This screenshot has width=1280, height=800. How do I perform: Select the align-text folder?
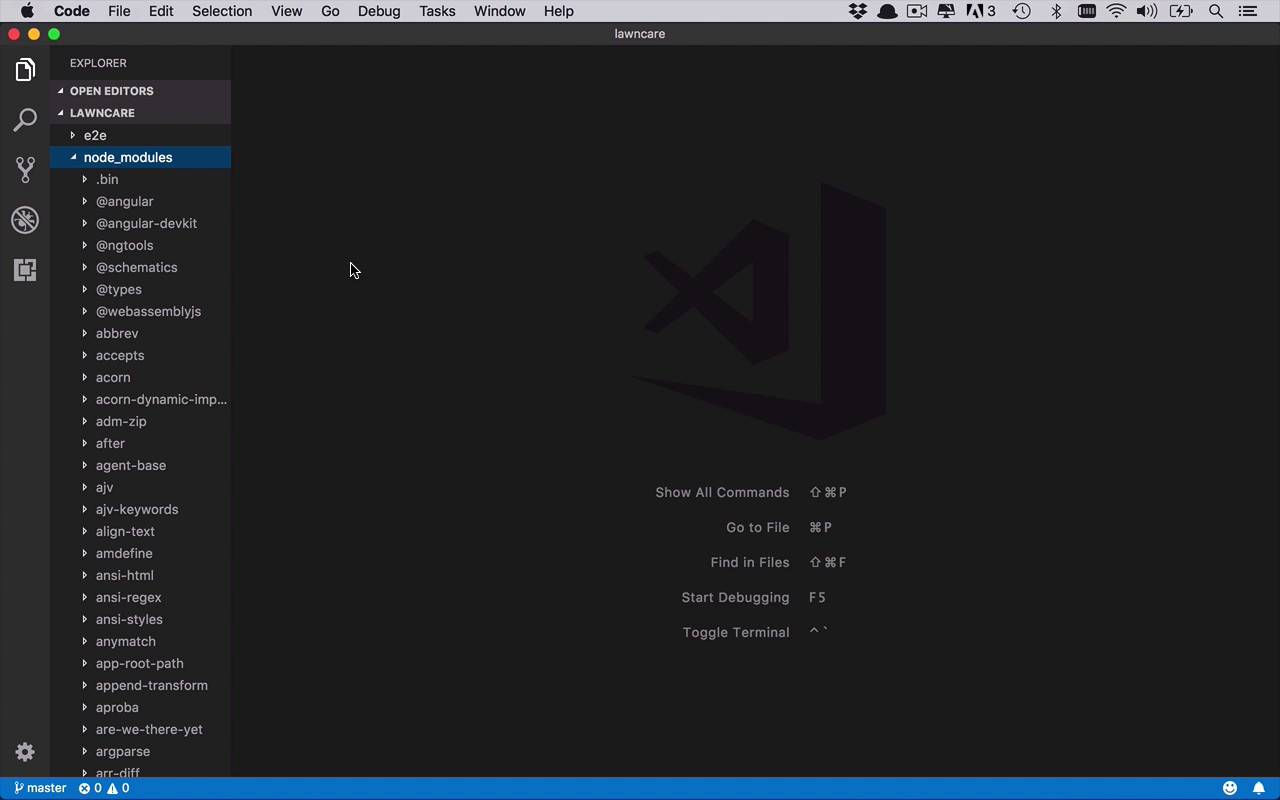tap(125, 531)
